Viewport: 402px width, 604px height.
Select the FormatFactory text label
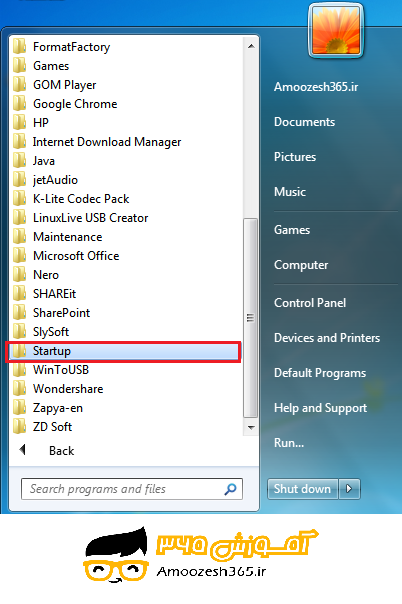[x=71, y=47]
